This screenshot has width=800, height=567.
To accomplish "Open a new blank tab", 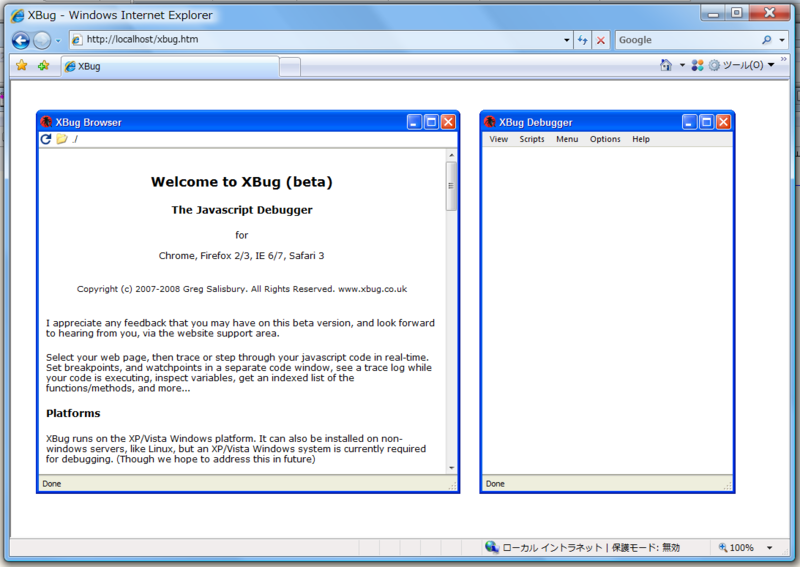I will pyautogui.click(x=290, y=67).
